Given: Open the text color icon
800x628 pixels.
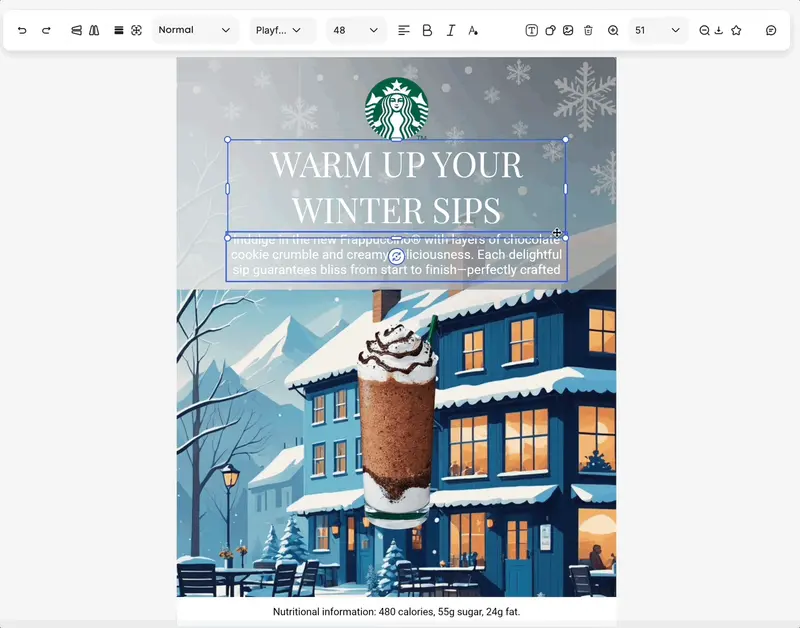Looking at the screenshot, I should coord(473,31).
